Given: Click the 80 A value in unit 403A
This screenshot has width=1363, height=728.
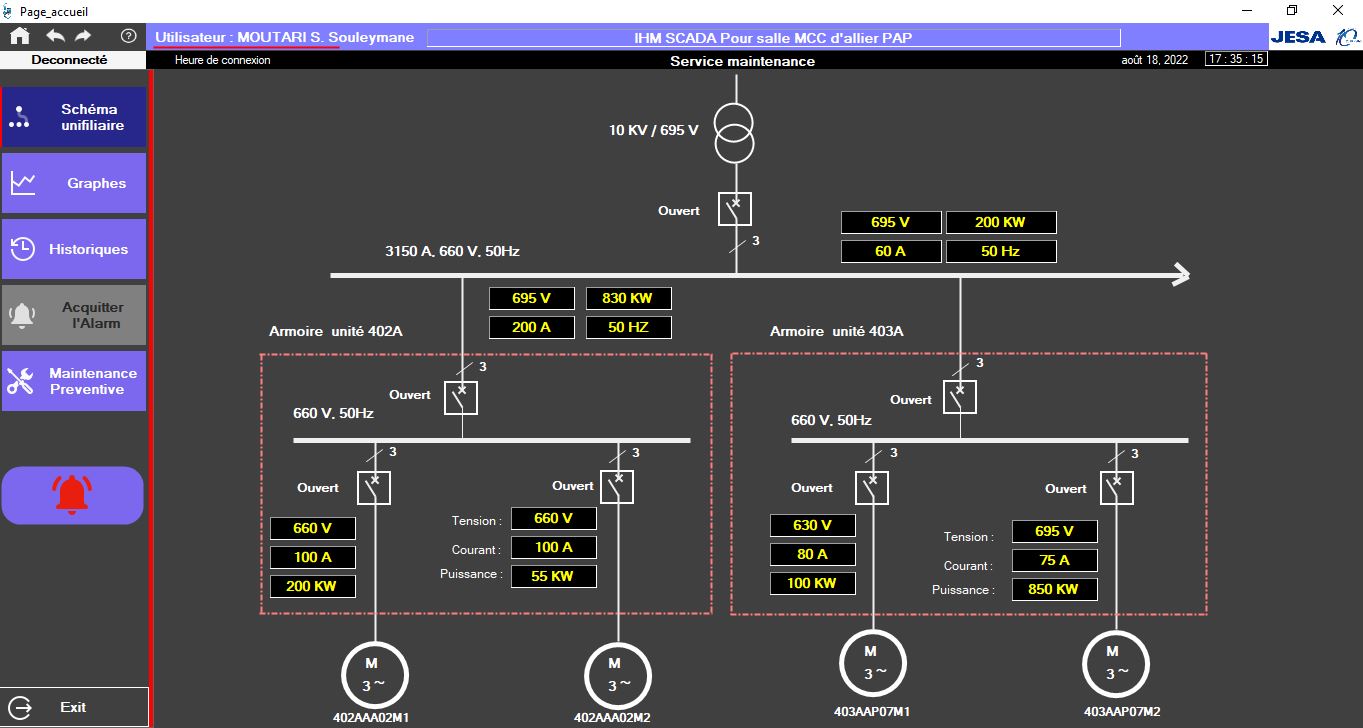Looking at the screenshot, I should (812, 554).
